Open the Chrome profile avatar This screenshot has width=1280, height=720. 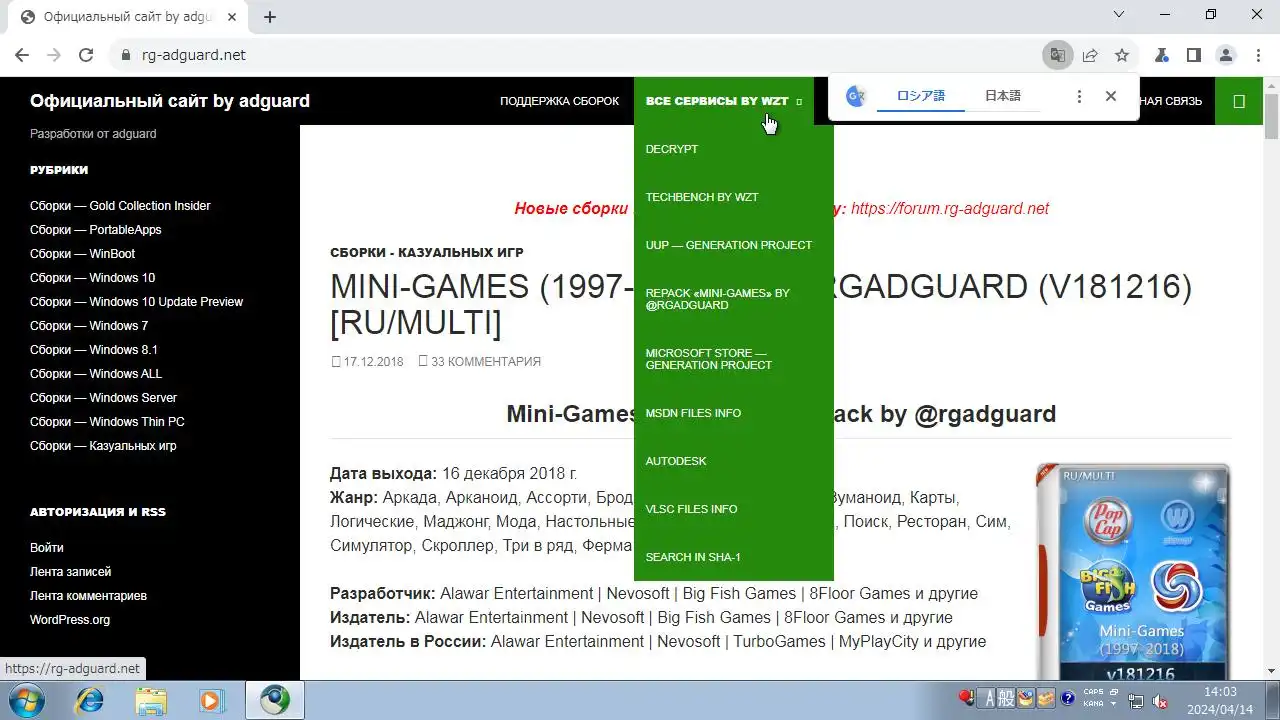tap(1226, 55)
